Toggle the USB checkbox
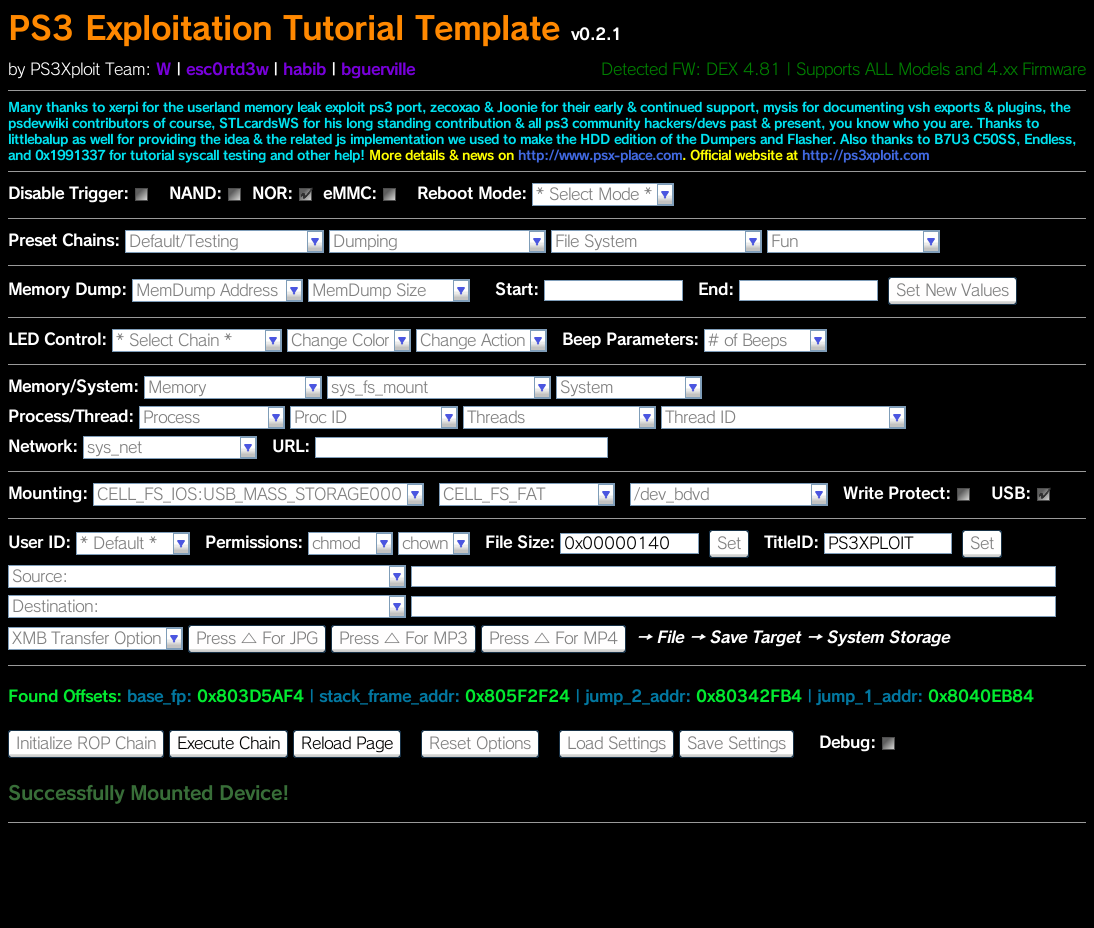The height and width of the screenshot is (928, 1094). point(1044,495)
